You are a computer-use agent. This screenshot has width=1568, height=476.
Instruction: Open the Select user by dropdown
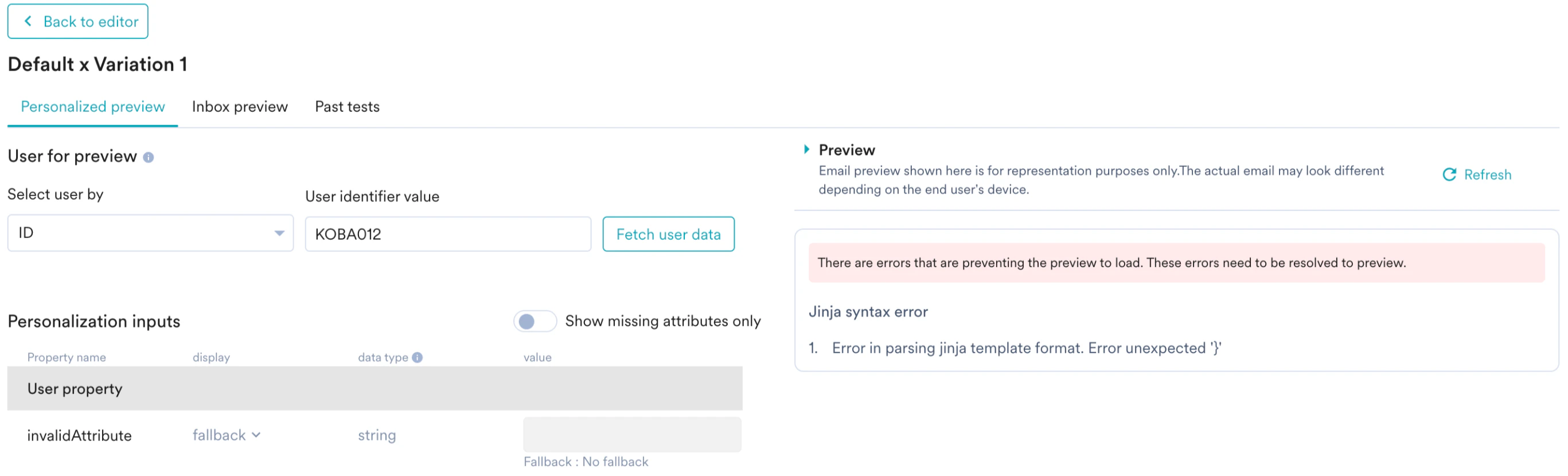click(x=150, y=232)
